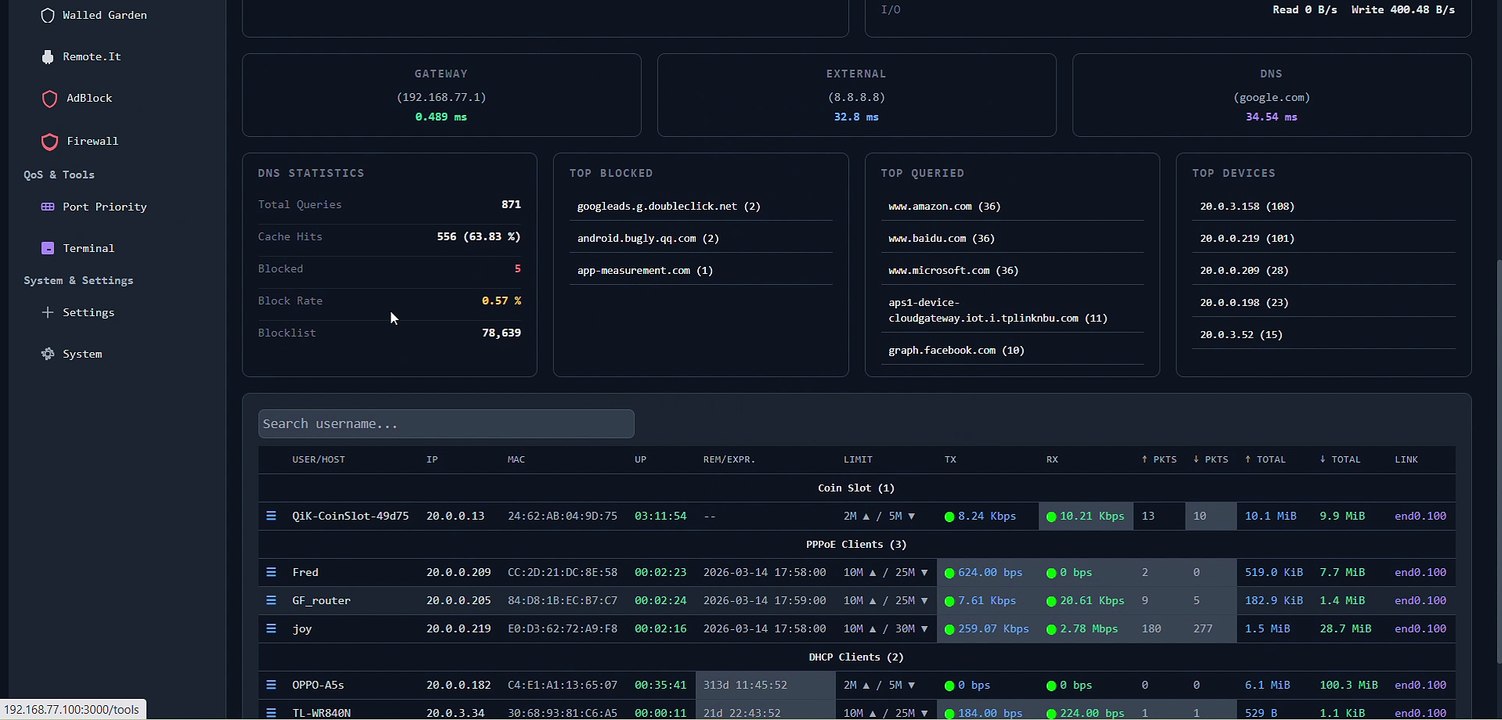
Task: Sort by the UP column header
Action: (640, 460)
